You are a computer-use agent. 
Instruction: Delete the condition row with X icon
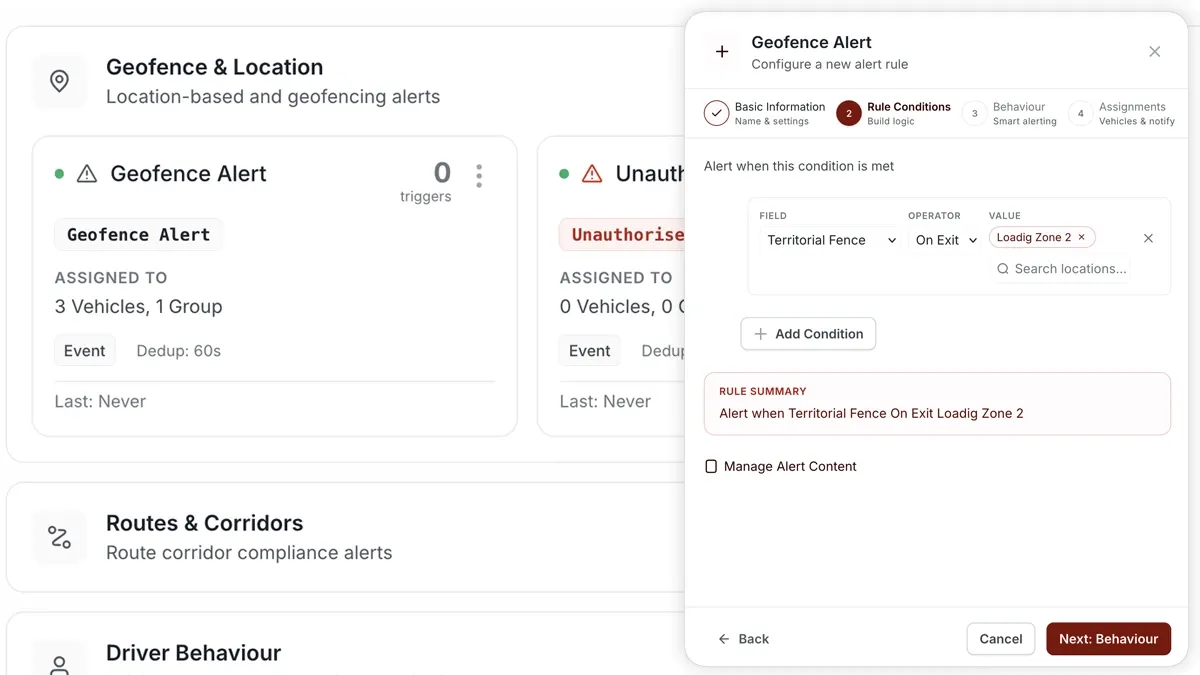point(1148,238)
